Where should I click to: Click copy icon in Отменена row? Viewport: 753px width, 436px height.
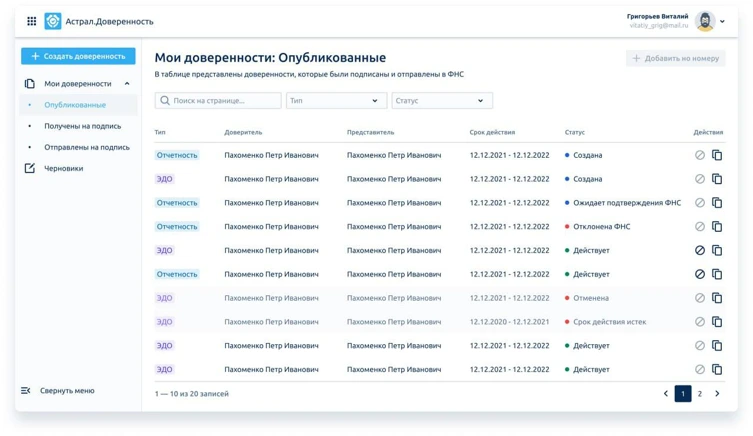tap(717, 298)
